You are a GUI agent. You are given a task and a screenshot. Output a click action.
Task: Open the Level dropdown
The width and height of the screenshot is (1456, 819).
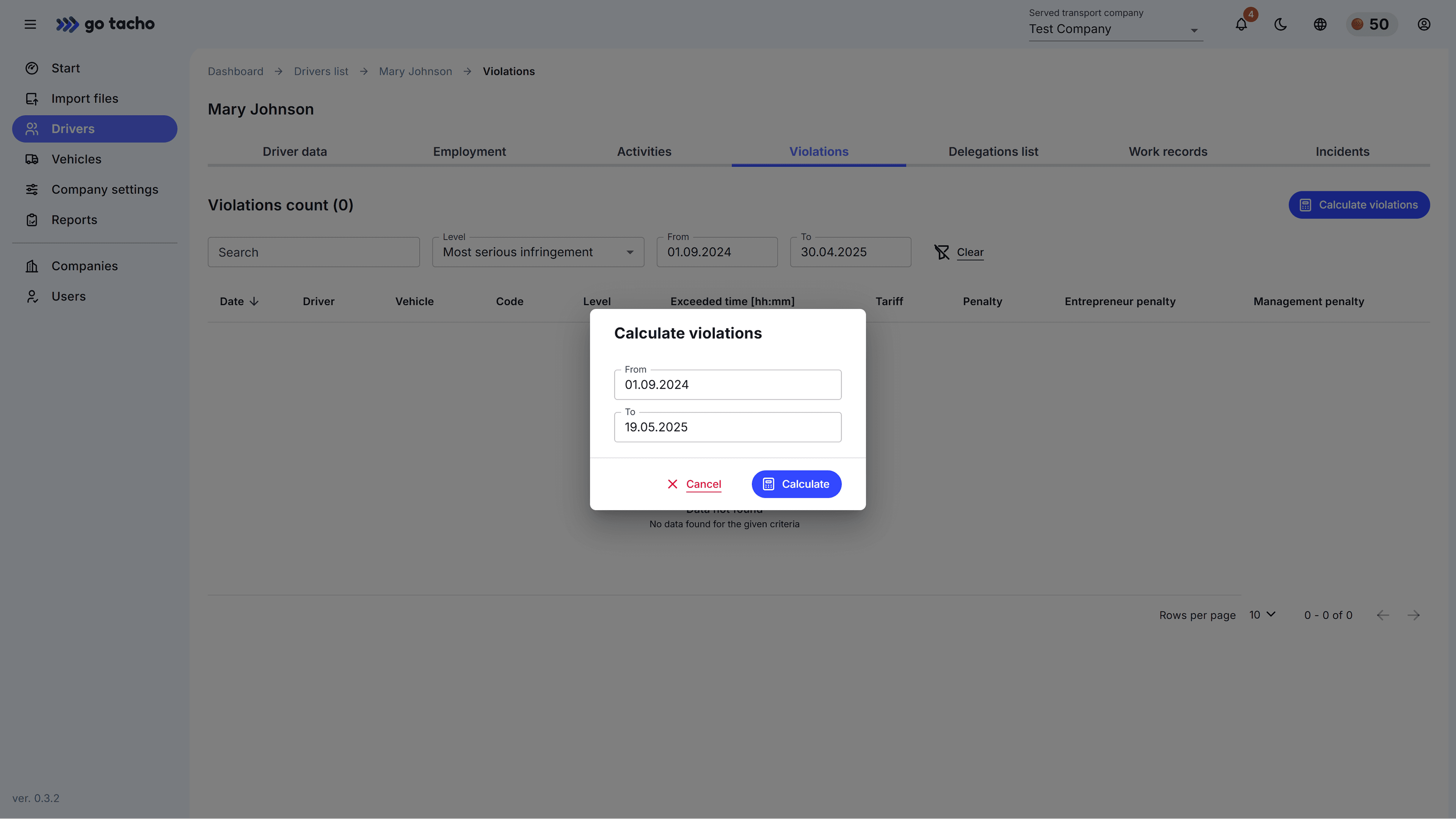pyautogui.click(x=538, y=252)
